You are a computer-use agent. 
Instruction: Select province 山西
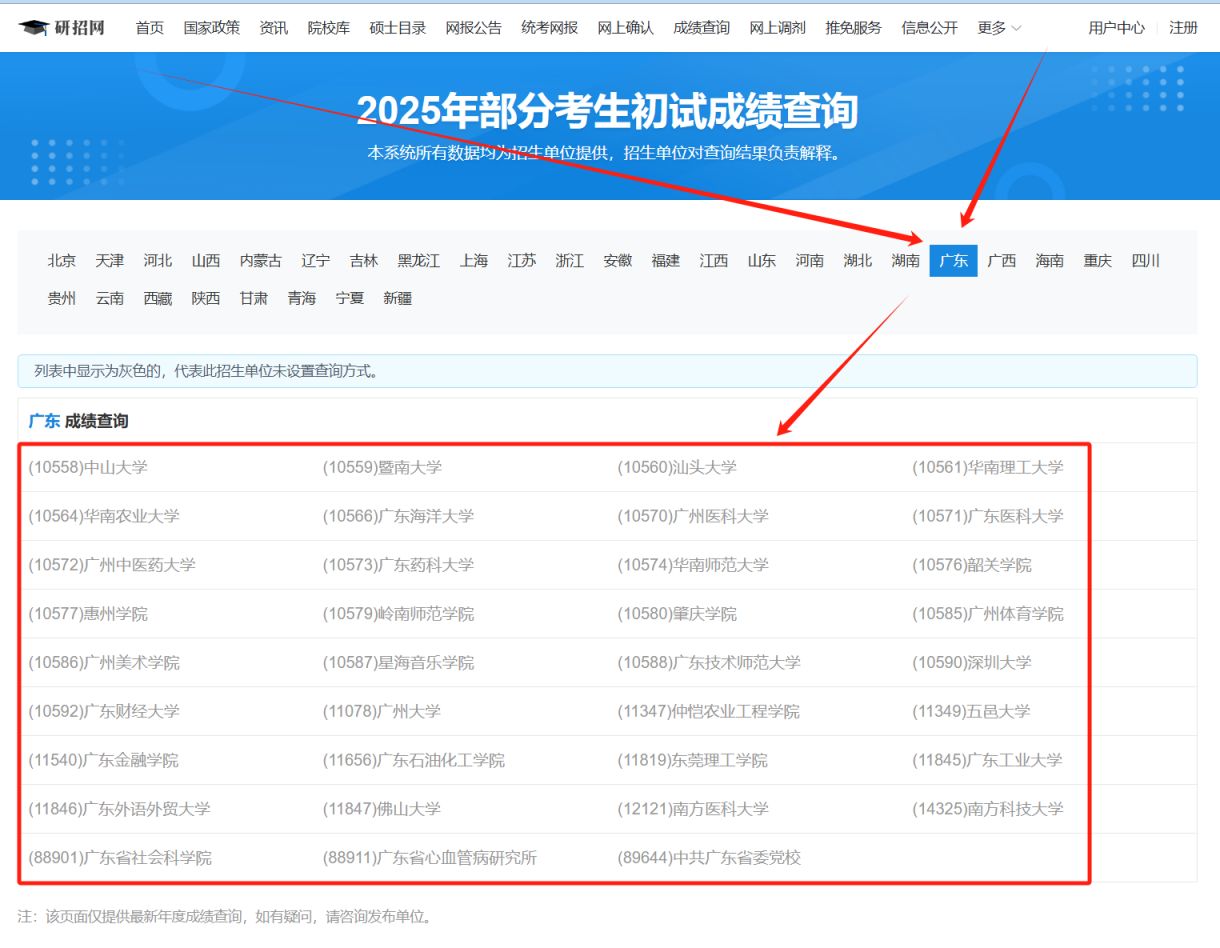[206, 261]
